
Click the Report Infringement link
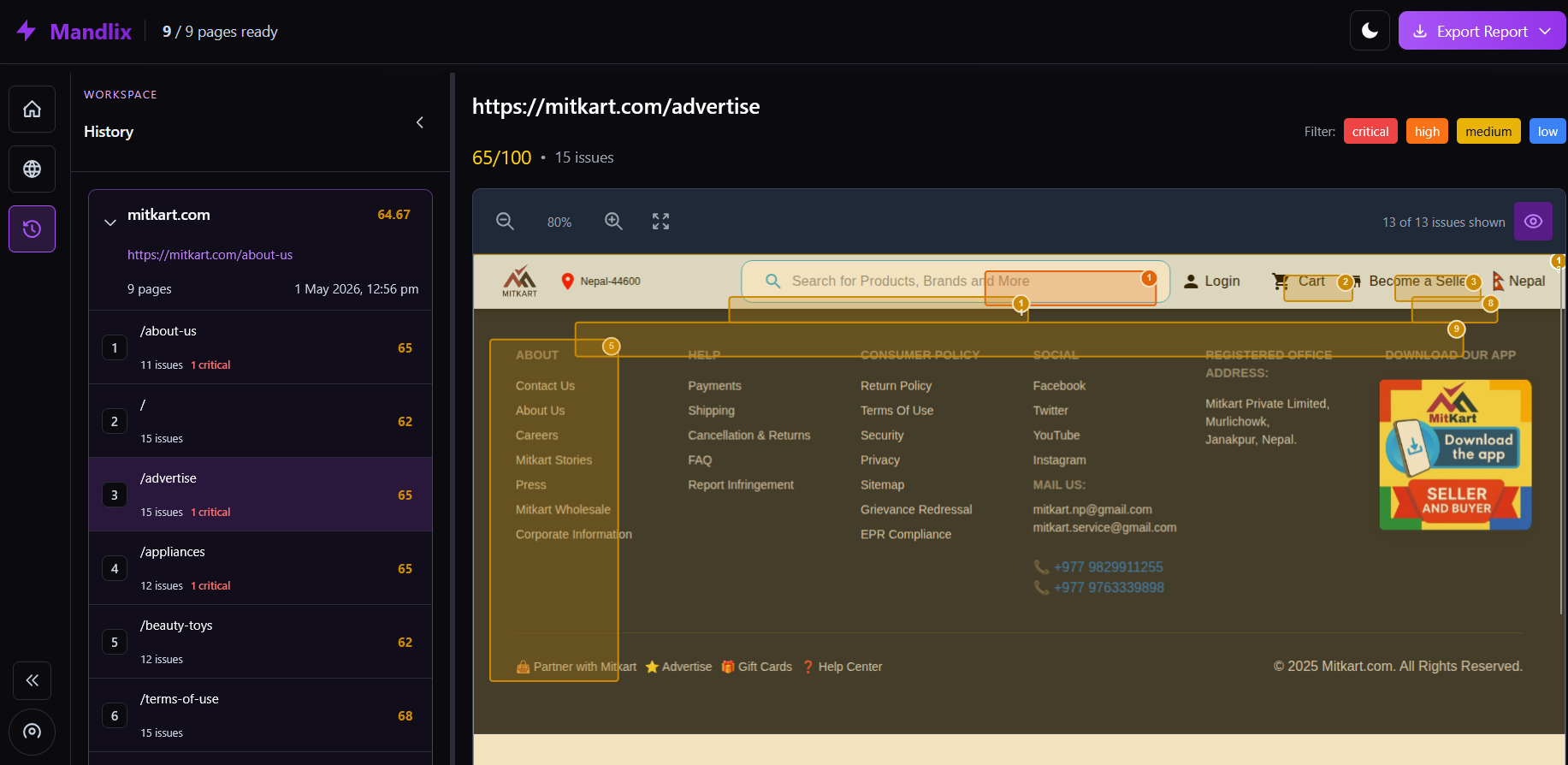click(741, 484)
